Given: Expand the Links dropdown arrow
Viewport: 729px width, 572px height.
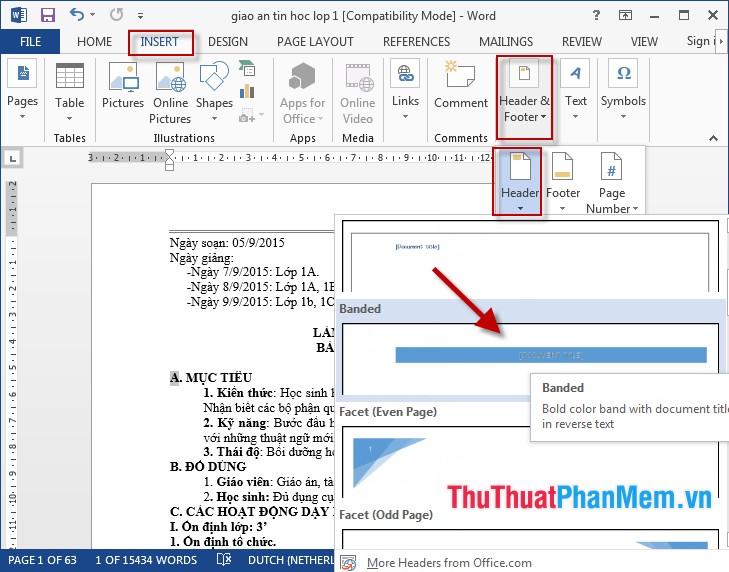Looking at the screenshot, I should [x=405, y=117].
